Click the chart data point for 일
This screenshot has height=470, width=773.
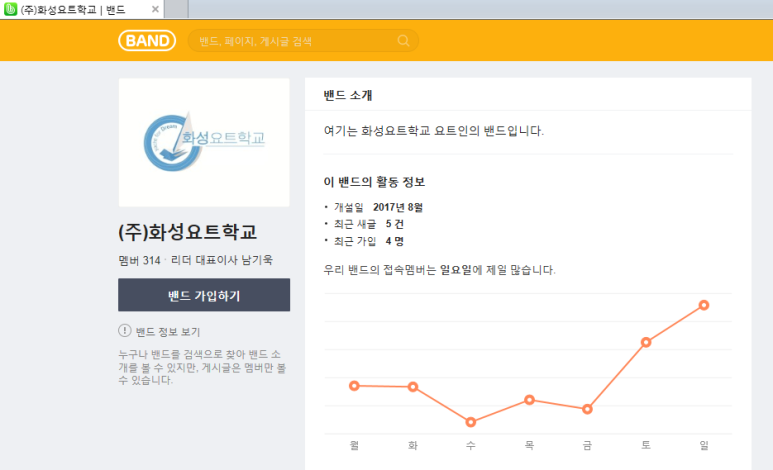[x=704, y=305]
